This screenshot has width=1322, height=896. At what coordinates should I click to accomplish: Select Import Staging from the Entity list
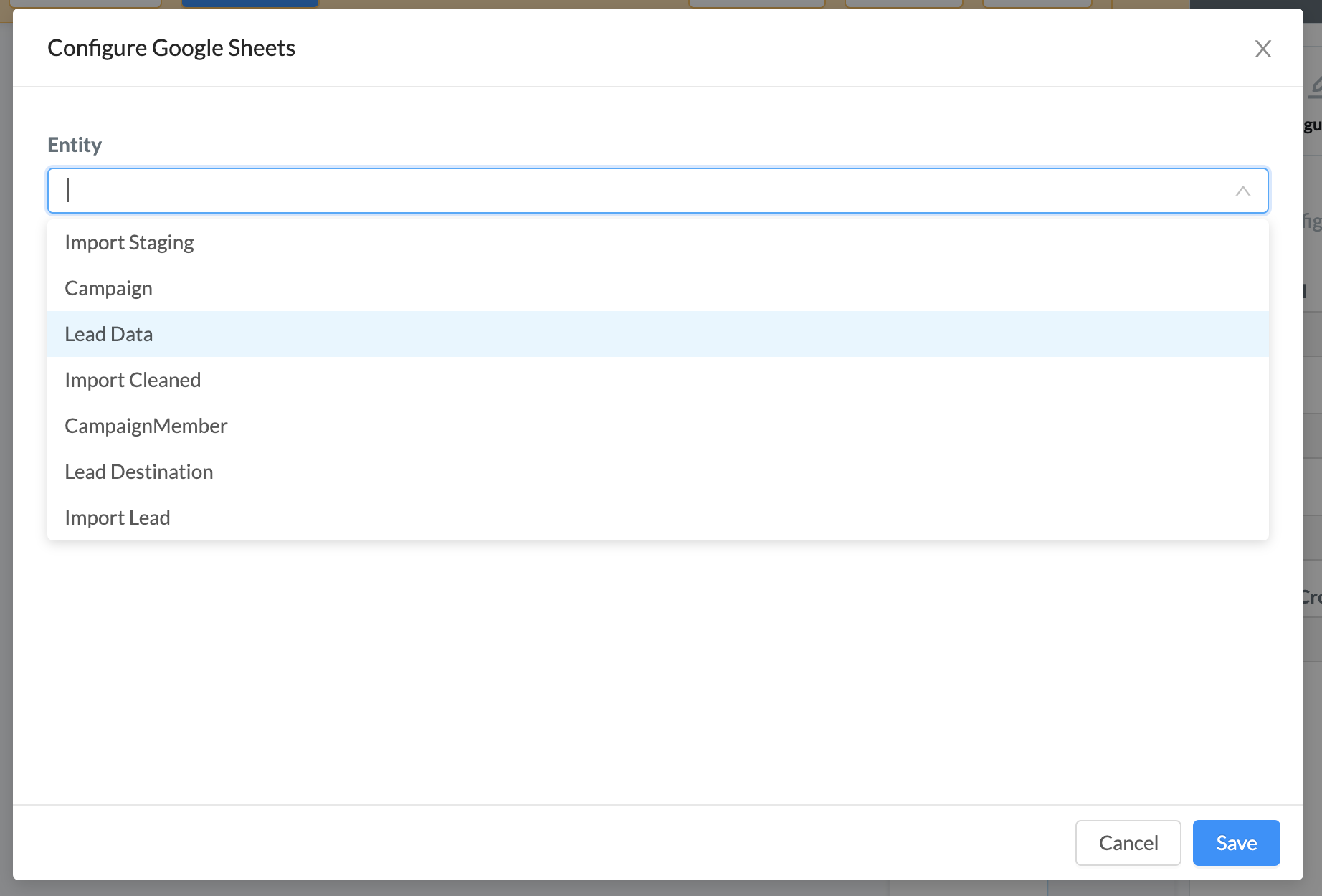129,242
